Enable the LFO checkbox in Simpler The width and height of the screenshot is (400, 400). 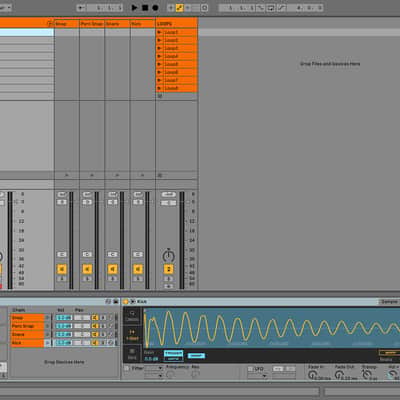(250, 369)
